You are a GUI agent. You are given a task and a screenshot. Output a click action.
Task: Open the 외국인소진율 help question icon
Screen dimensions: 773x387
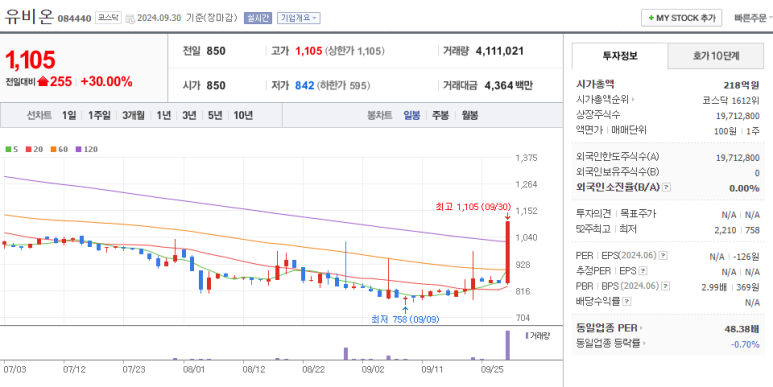[667, 187]
